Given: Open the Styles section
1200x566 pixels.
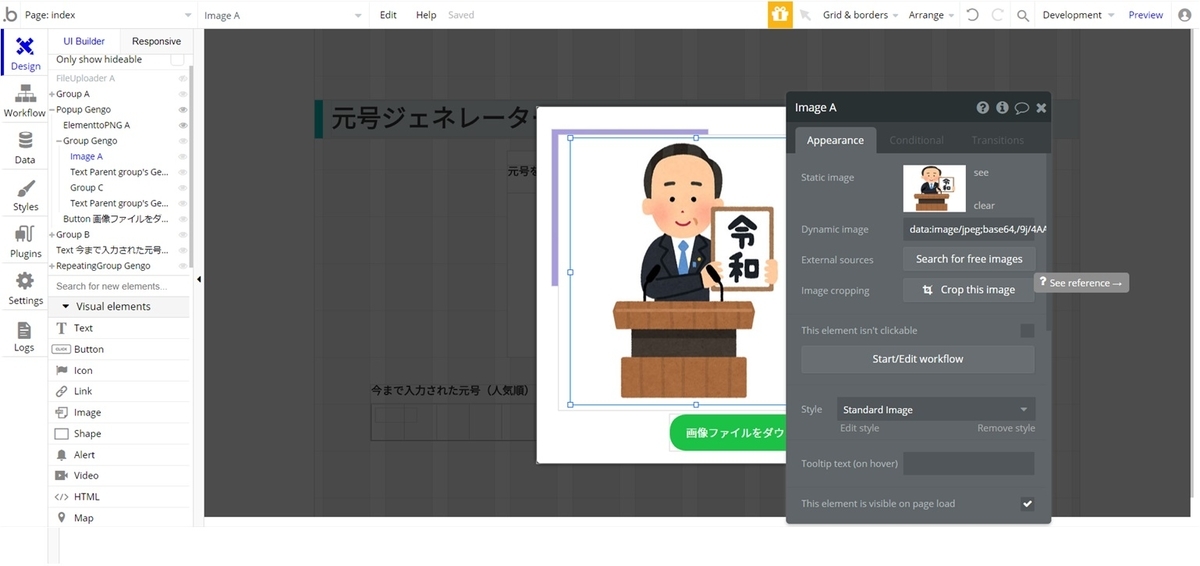Looking at the screenshot, I should pyautogui.click(x=25, y=195).
